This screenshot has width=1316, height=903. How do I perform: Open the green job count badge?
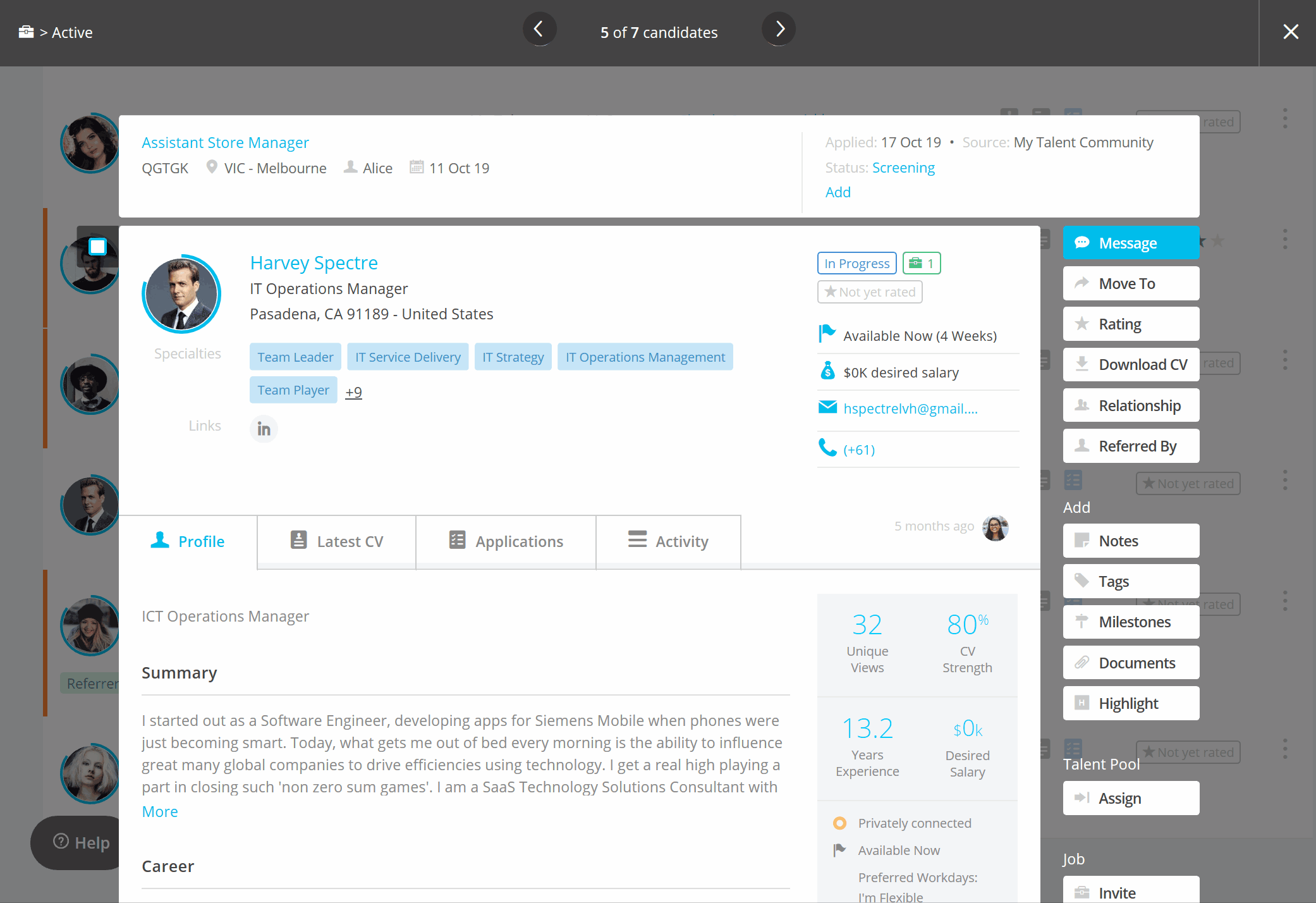coord(921,263)
